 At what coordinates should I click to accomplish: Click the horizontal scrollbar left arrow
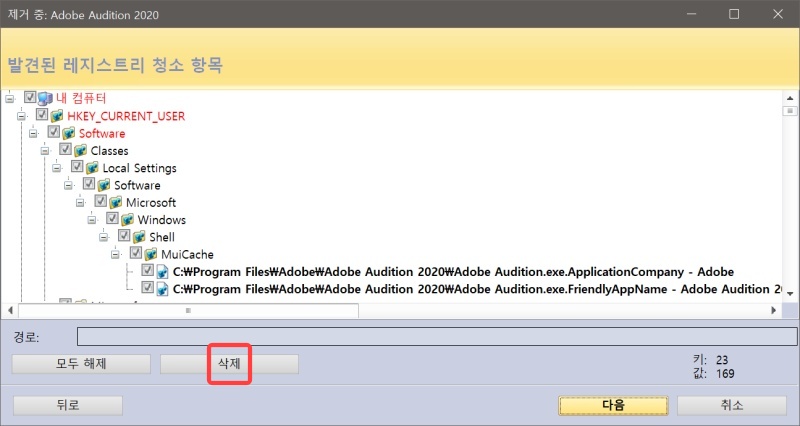click(10, 310)
